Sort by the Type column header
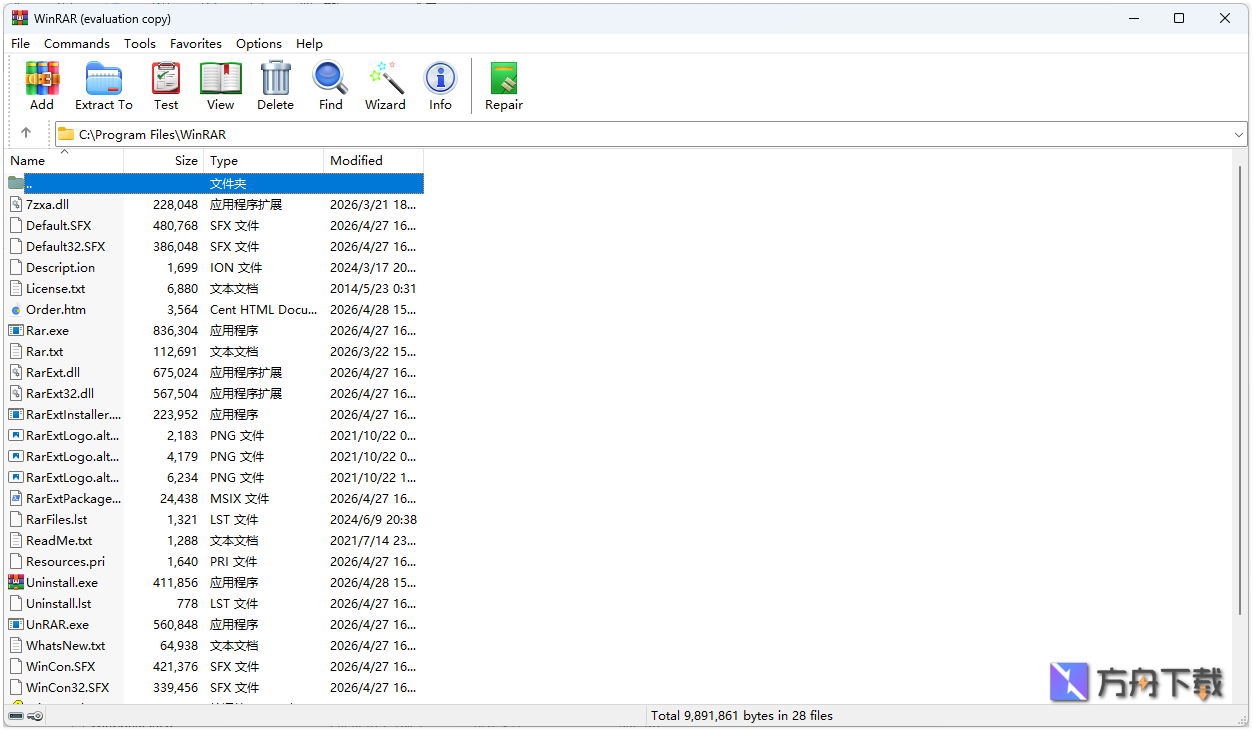The width and height of the screenshot is (1253, 731). tap(264, 160)
